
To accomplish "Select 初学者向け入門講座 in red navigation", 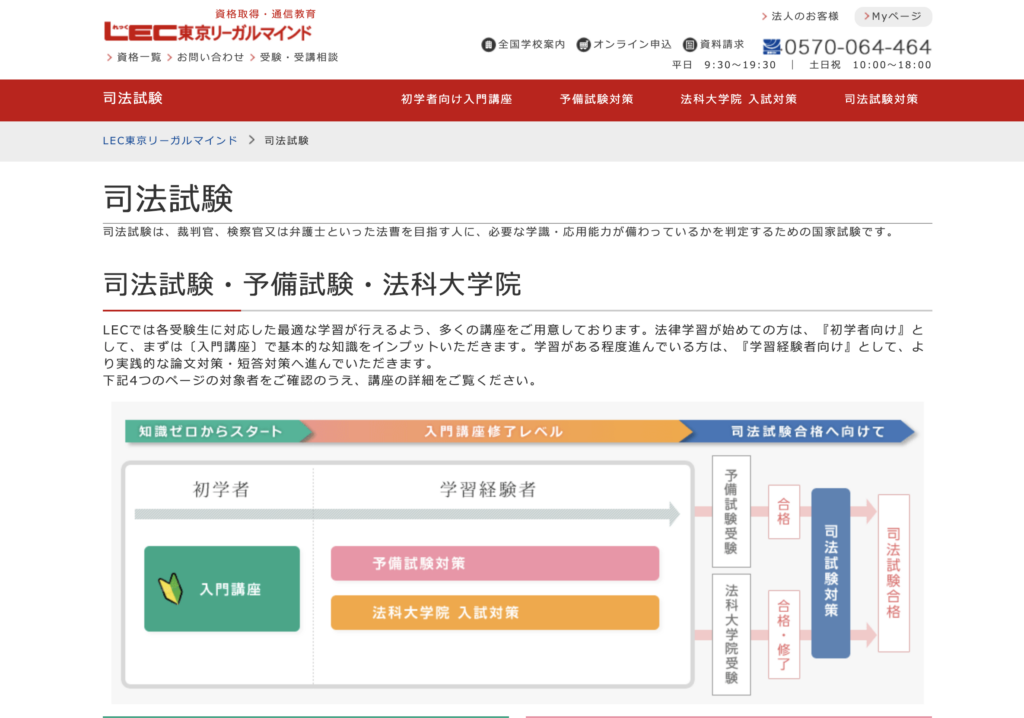I will pyautogui.click(x=456, y=100).
